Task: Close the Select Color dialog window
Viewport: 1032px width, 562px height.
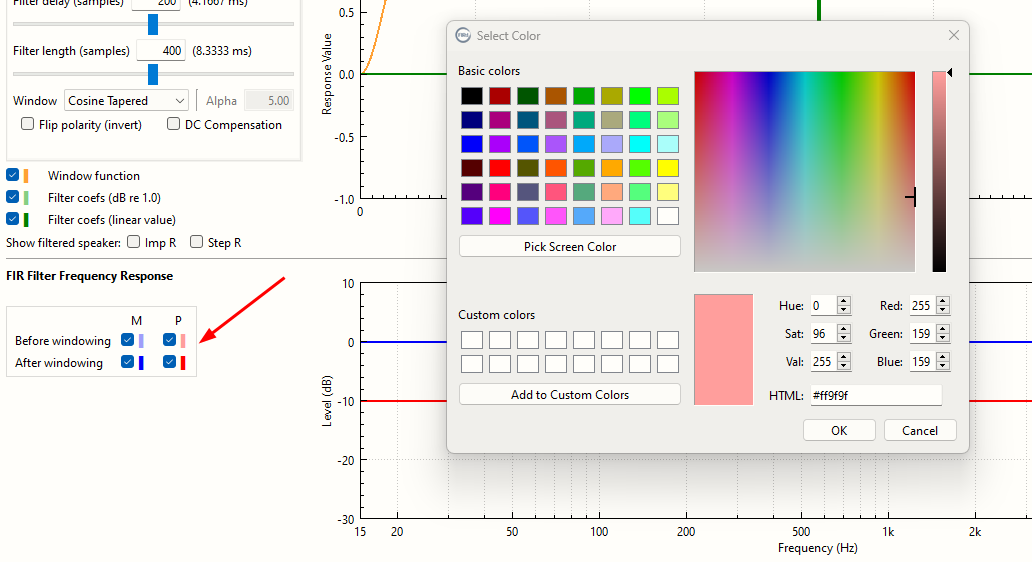Action: click(954, 35)
